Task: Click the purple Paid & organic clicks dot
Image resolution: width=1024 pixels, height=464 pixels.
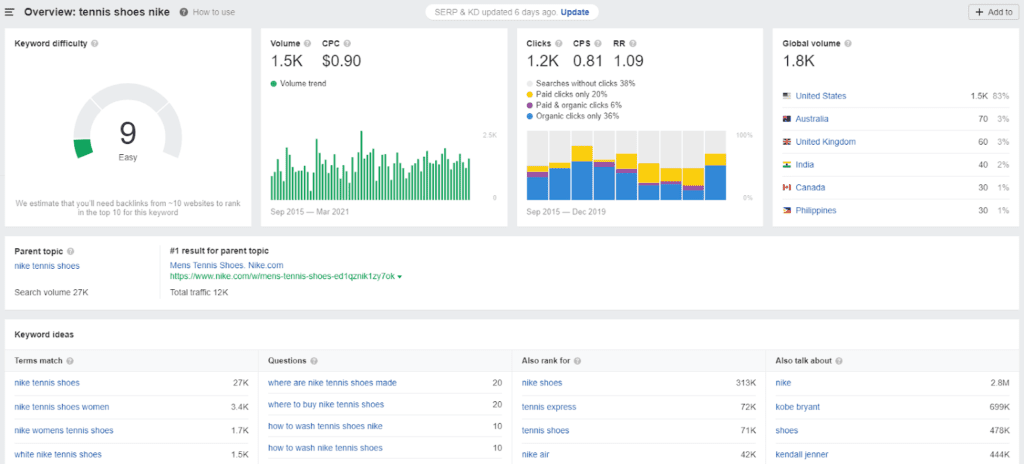Action: pos(530,105)
